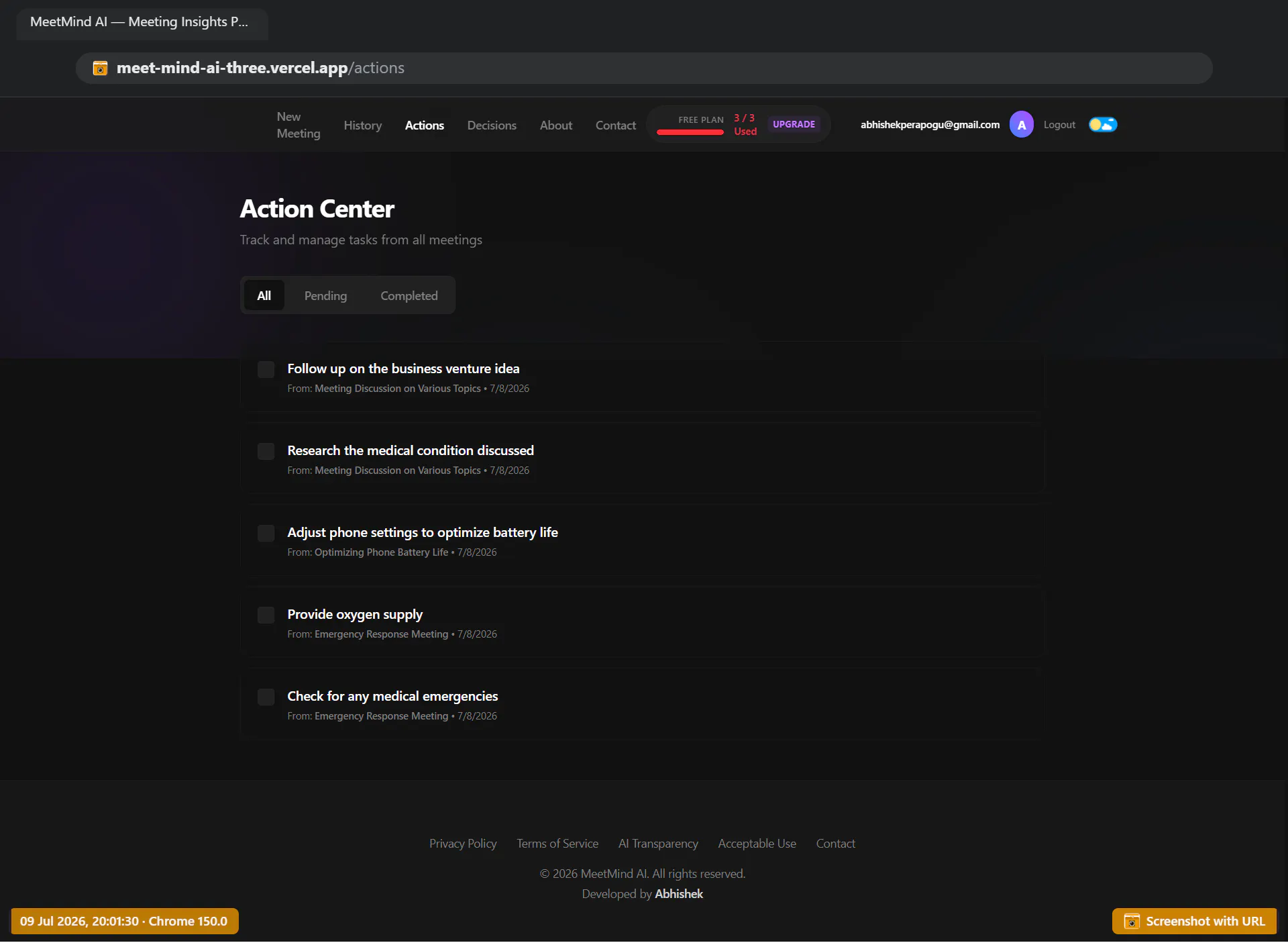Click Check for any medical emergencies title
This screenshot has width=1288, height=943.
pyautogui.click(x=392, y=696)
